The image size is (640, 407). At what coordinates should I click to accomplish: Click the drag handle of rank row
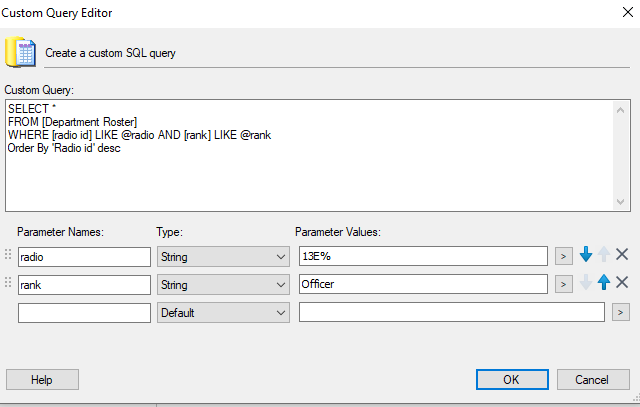click(10, 285)
